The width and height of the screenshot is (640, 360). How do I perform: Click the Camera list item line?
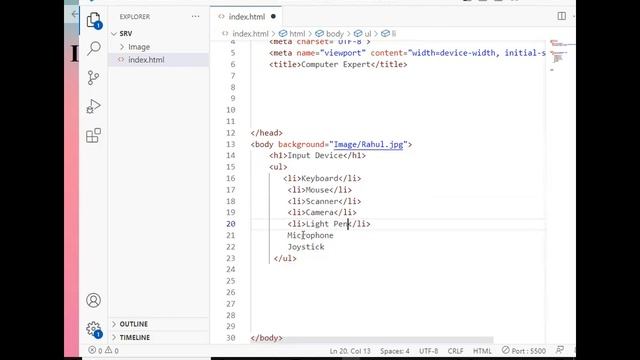point(322,213)
